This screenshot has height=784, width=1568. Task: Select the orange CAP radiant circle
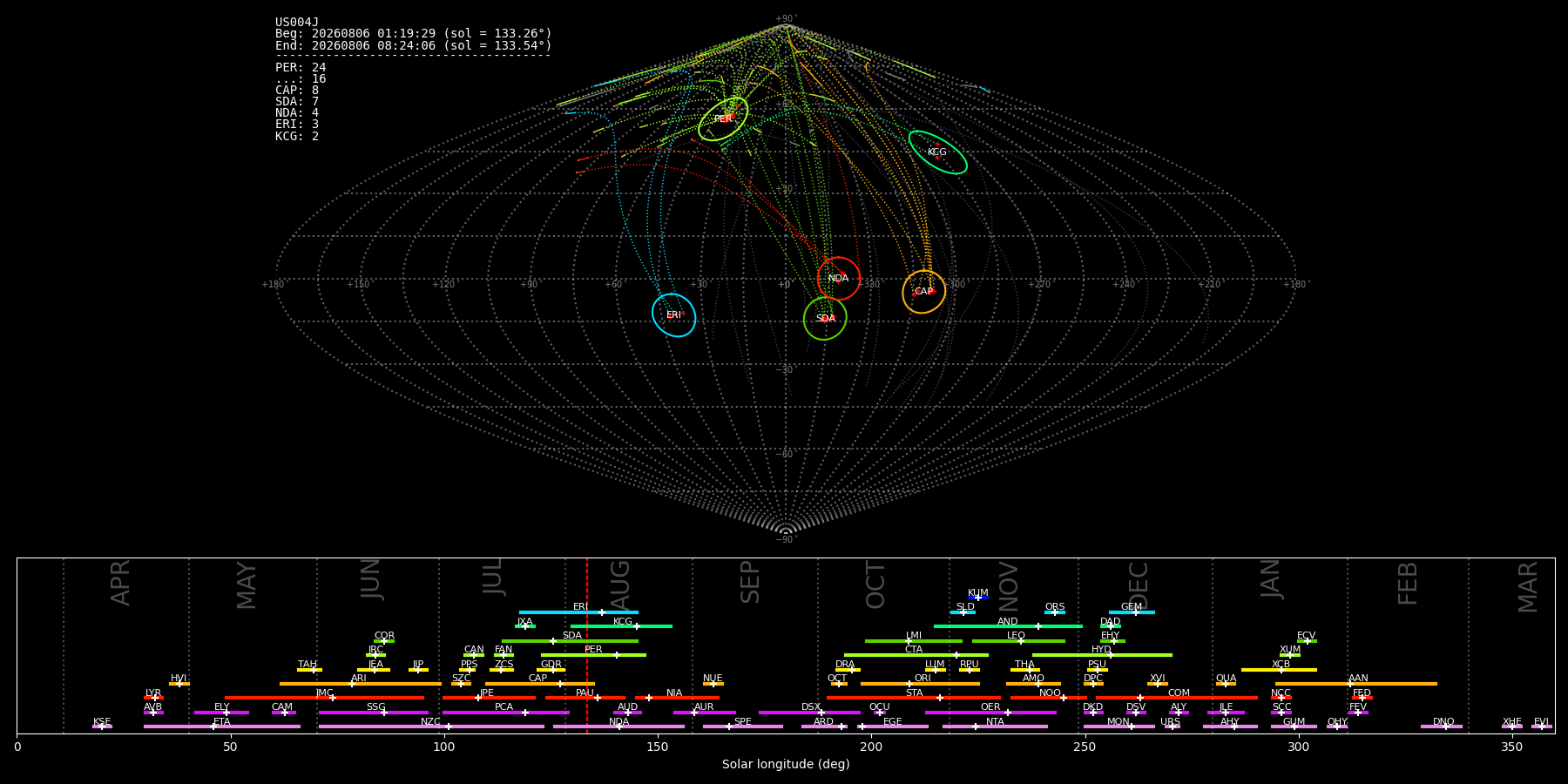coord(923,292)
